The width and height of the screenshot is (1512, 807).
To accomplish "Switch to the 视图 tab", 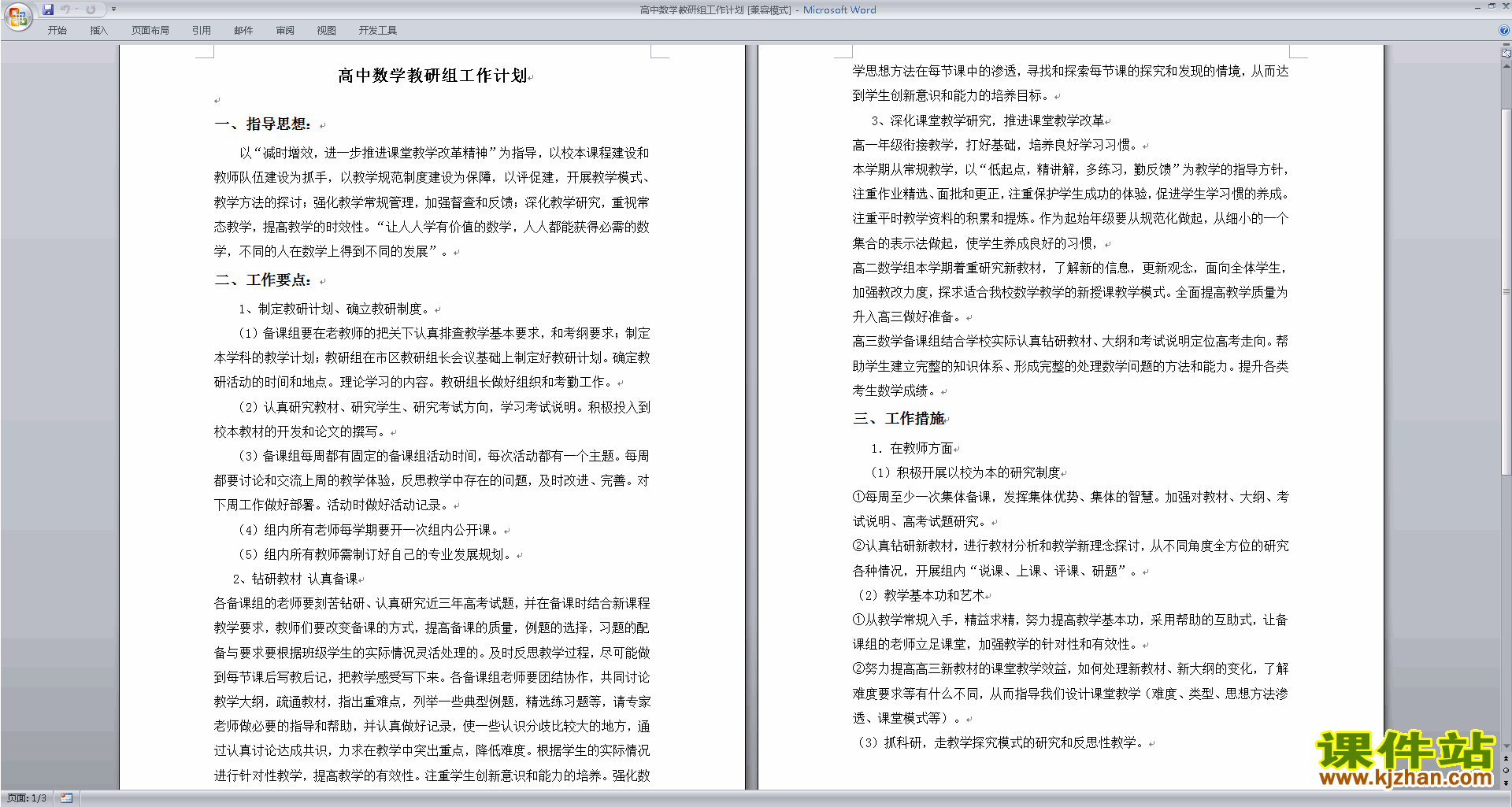I will click(x=327, y=31).
